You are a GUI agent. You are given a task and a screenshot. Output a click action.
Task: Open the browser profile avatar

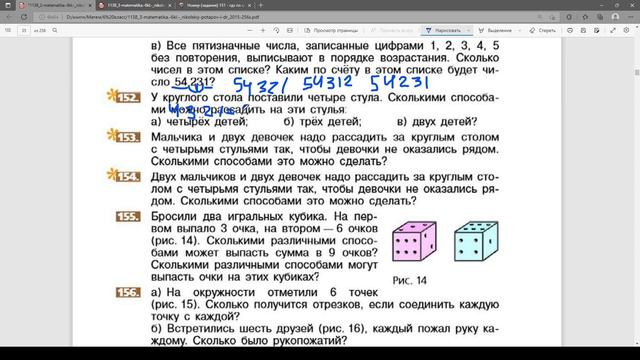615,17
